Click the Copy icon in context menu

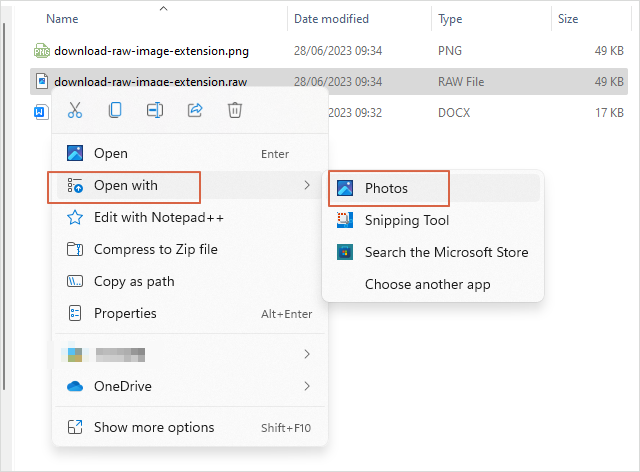click(x=115, y=111)
